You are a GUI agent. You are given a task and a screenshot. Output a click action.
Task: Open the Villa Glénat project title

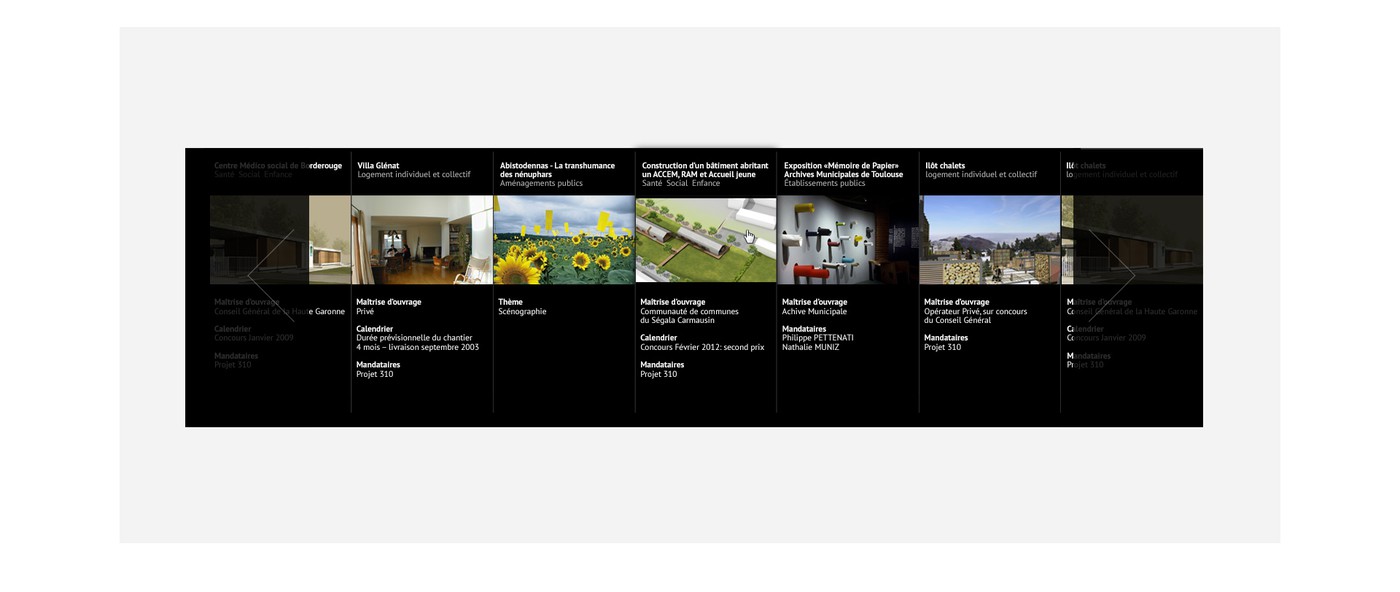378,166
